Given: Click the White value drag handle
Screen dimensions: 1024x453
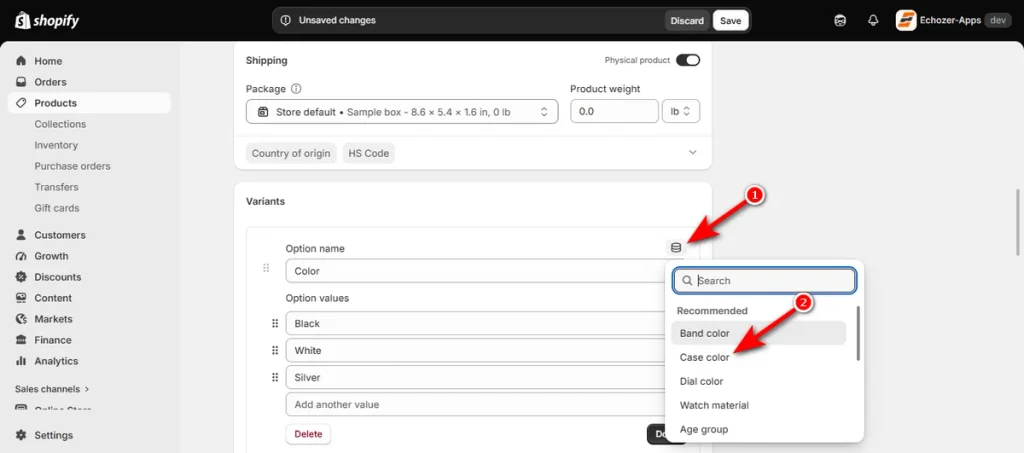Looking at the screenshot, I should (275, 351).
